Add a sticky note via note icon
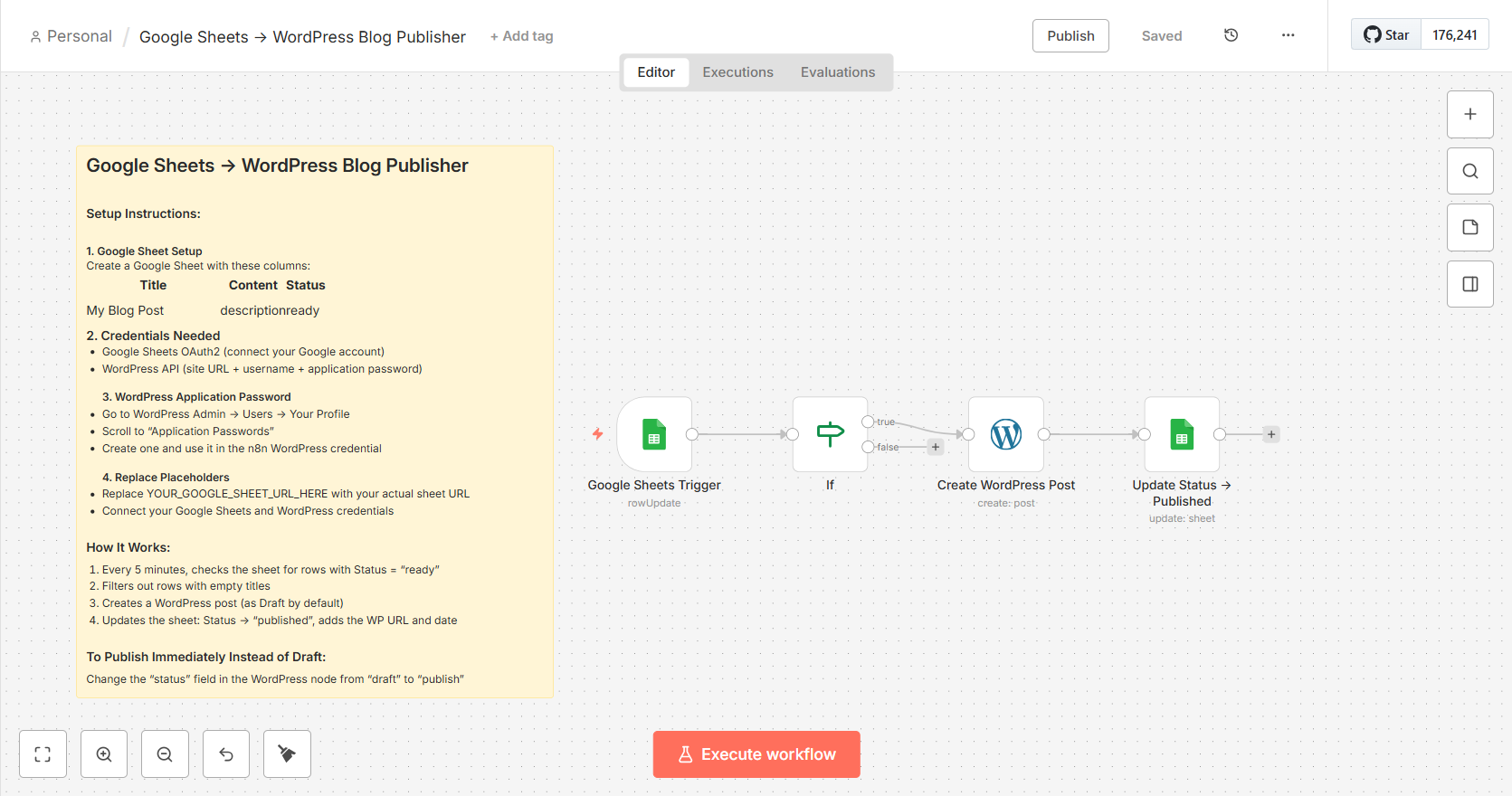1512x796 pixels. 1470,228
